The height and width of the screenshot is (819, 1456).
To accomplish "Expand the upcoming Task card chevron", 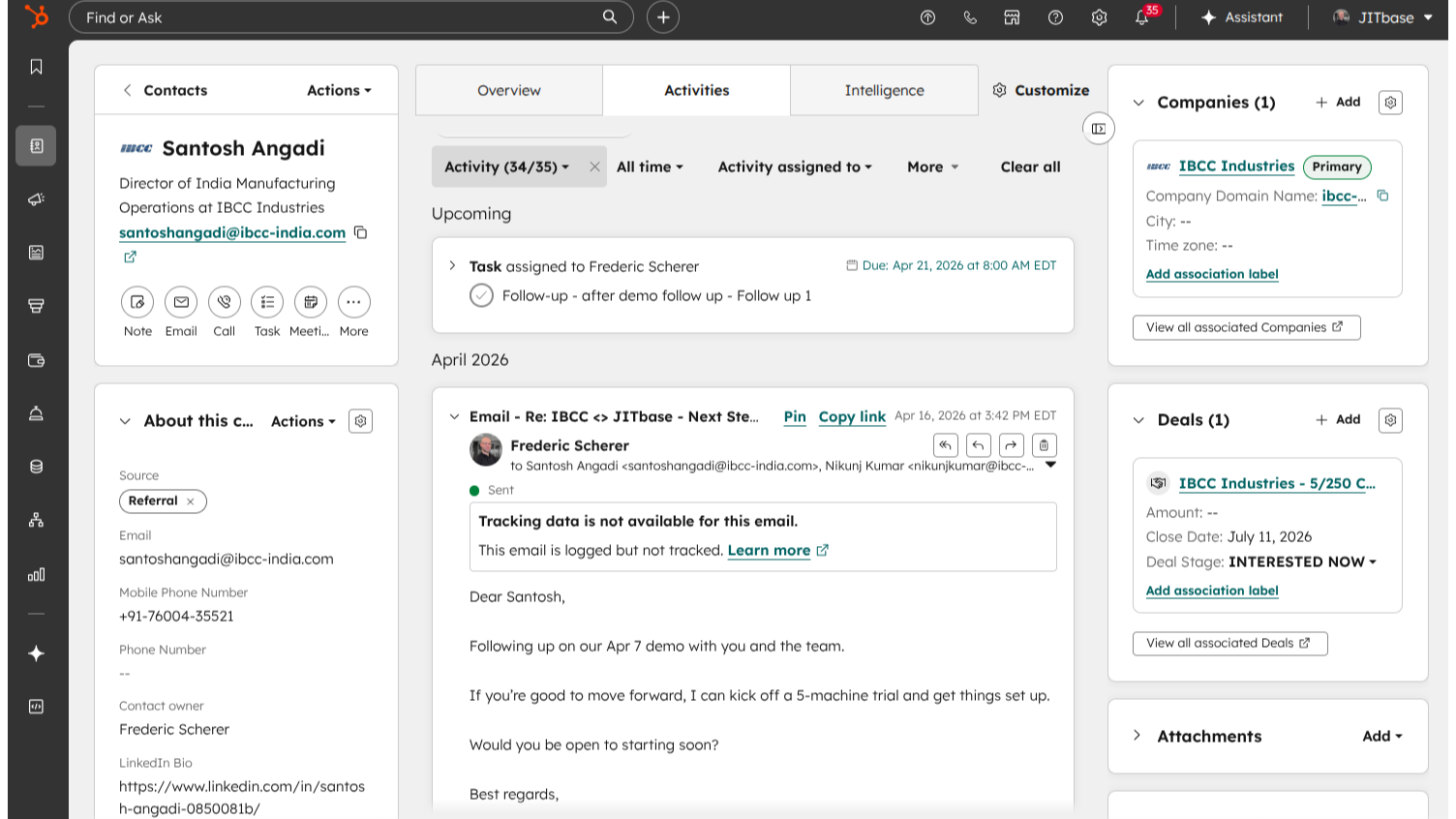I will 452,265.
